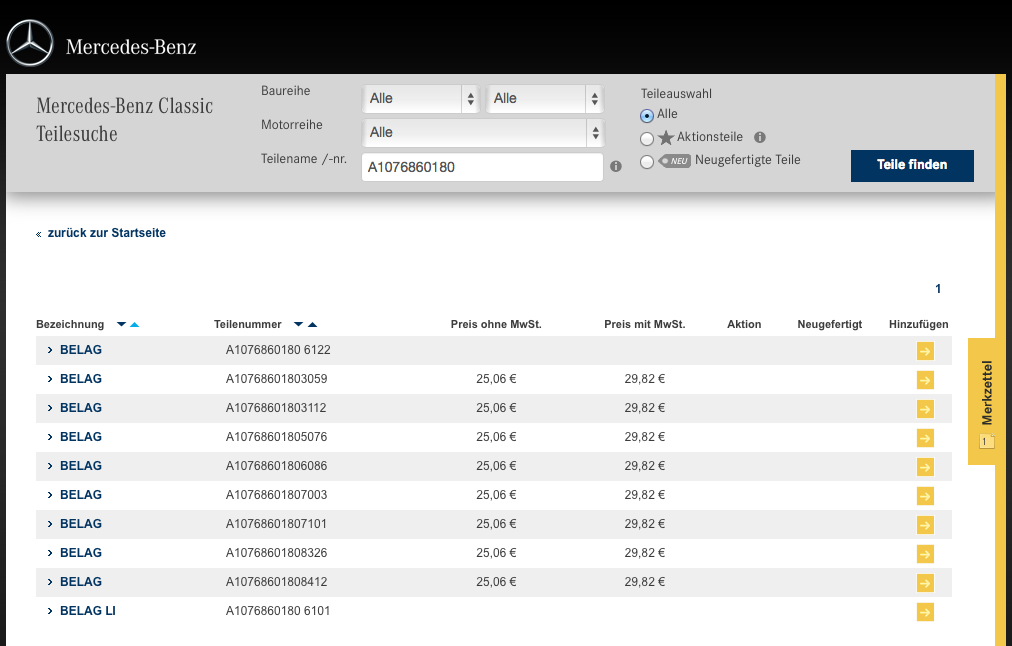Add part A1076860180 6122 to the Merkzettel
Screen dimensions: 1012x646
pyautogui.click(x=925, y=351)
